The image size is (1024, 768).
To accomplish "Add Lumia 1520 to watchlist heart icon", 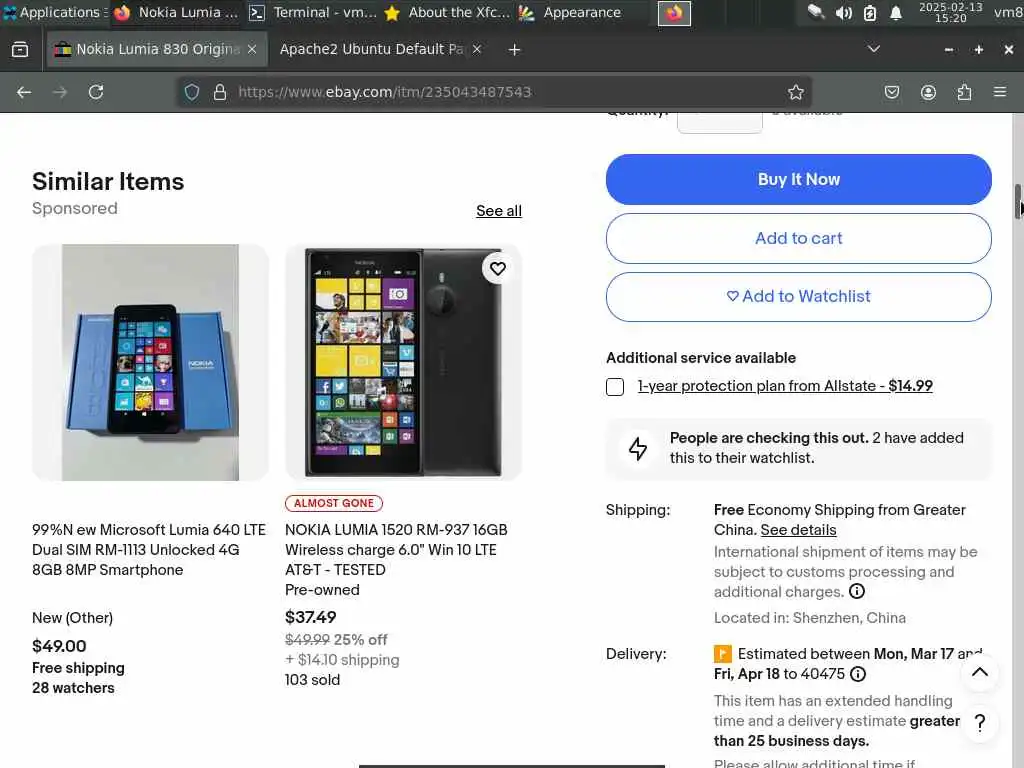I will point(498,268).
